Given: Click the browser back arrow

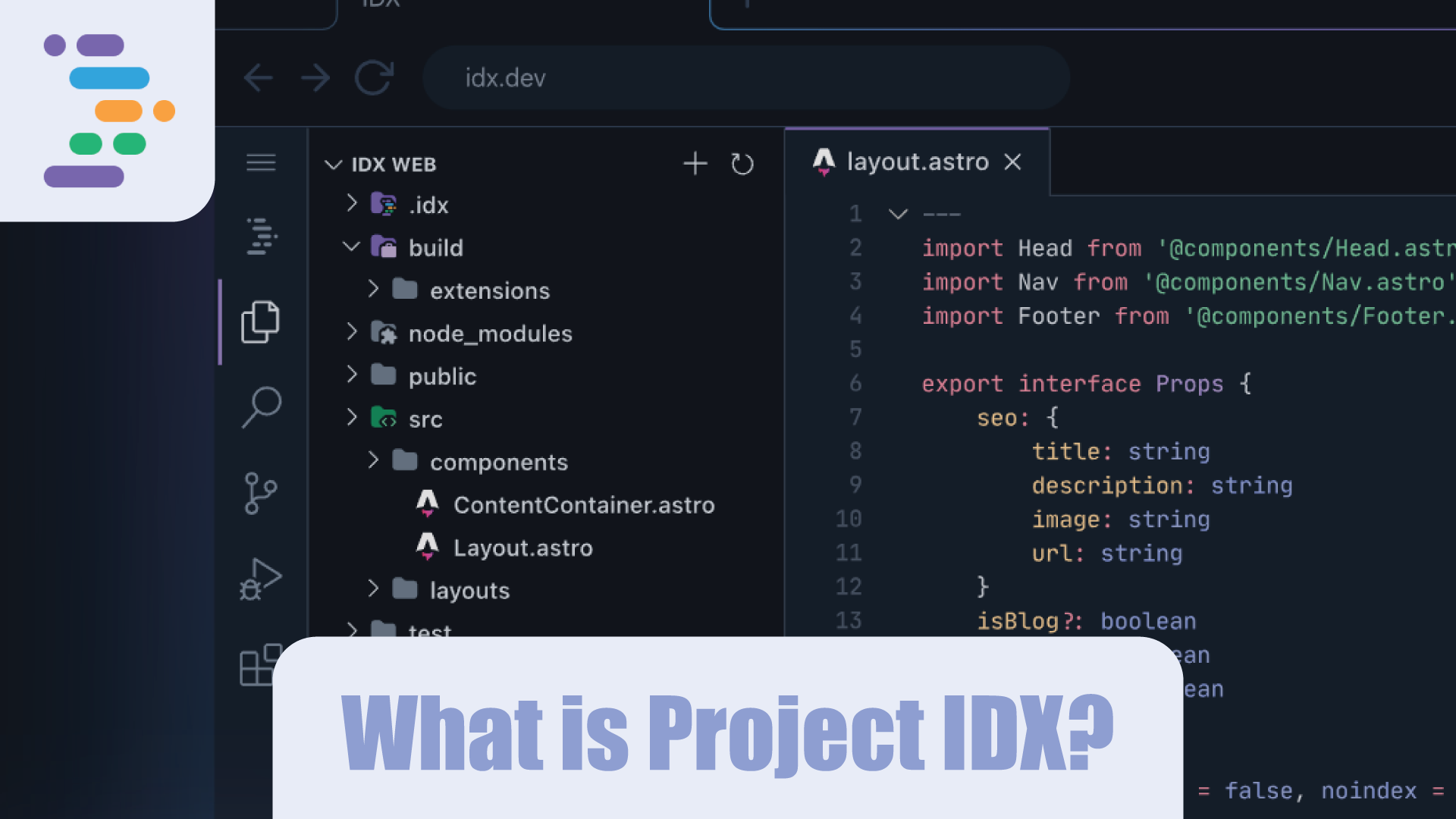Looking at the screenshot, I should [x=258, y=77].
